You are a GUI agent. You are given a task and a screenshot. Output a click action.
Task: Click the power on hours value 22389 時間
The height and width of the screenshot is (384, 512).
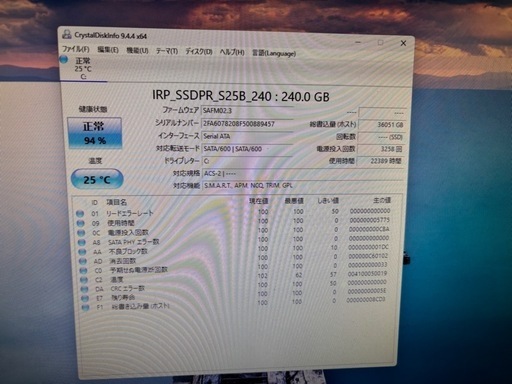pyautogui.click(x=381, y=161)
